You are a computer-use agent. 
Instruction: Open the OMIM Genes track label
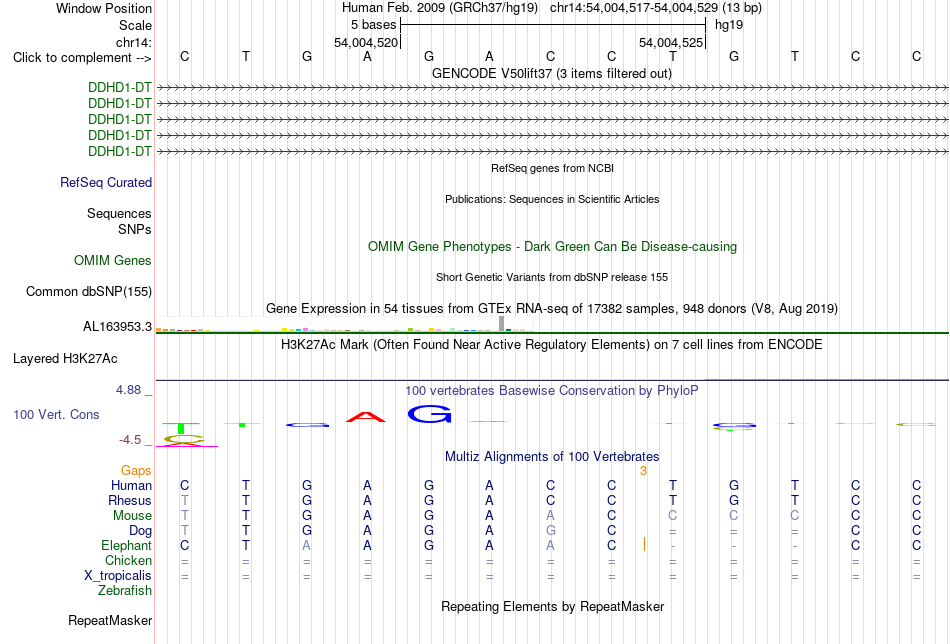(x=112, y=261)
